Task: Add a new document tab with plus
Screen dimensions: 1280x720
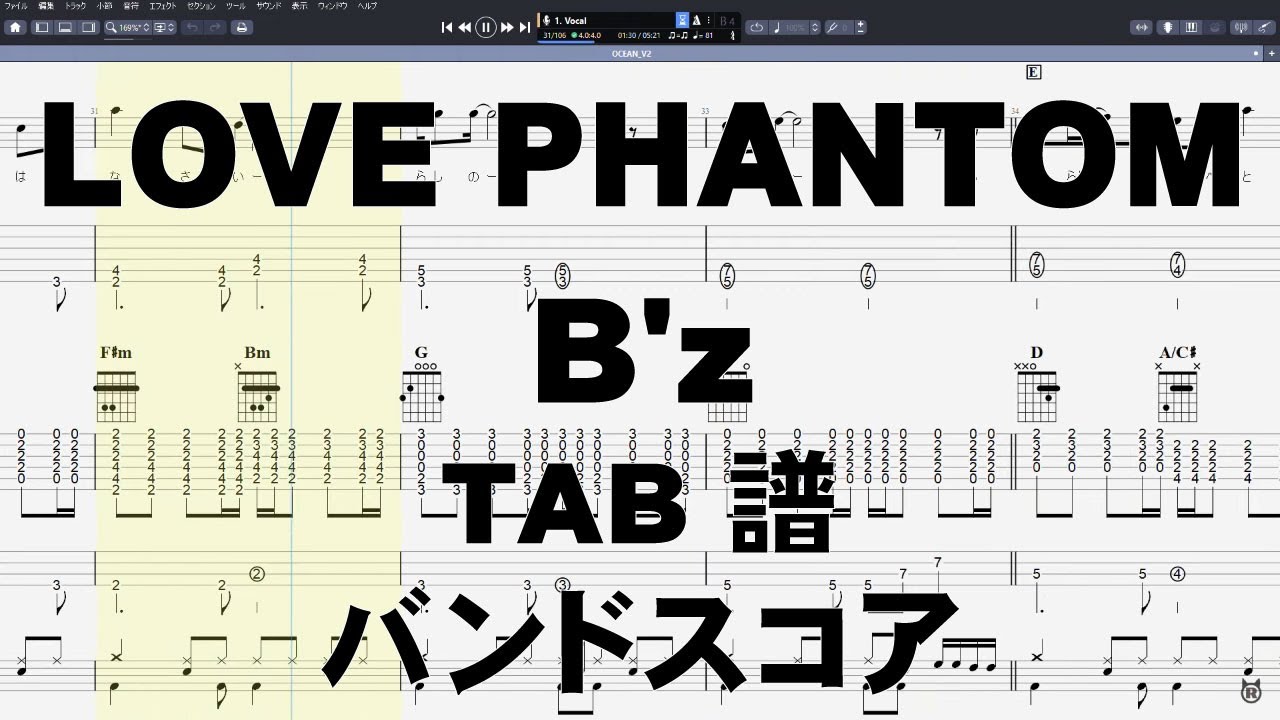Action: 1271,53
